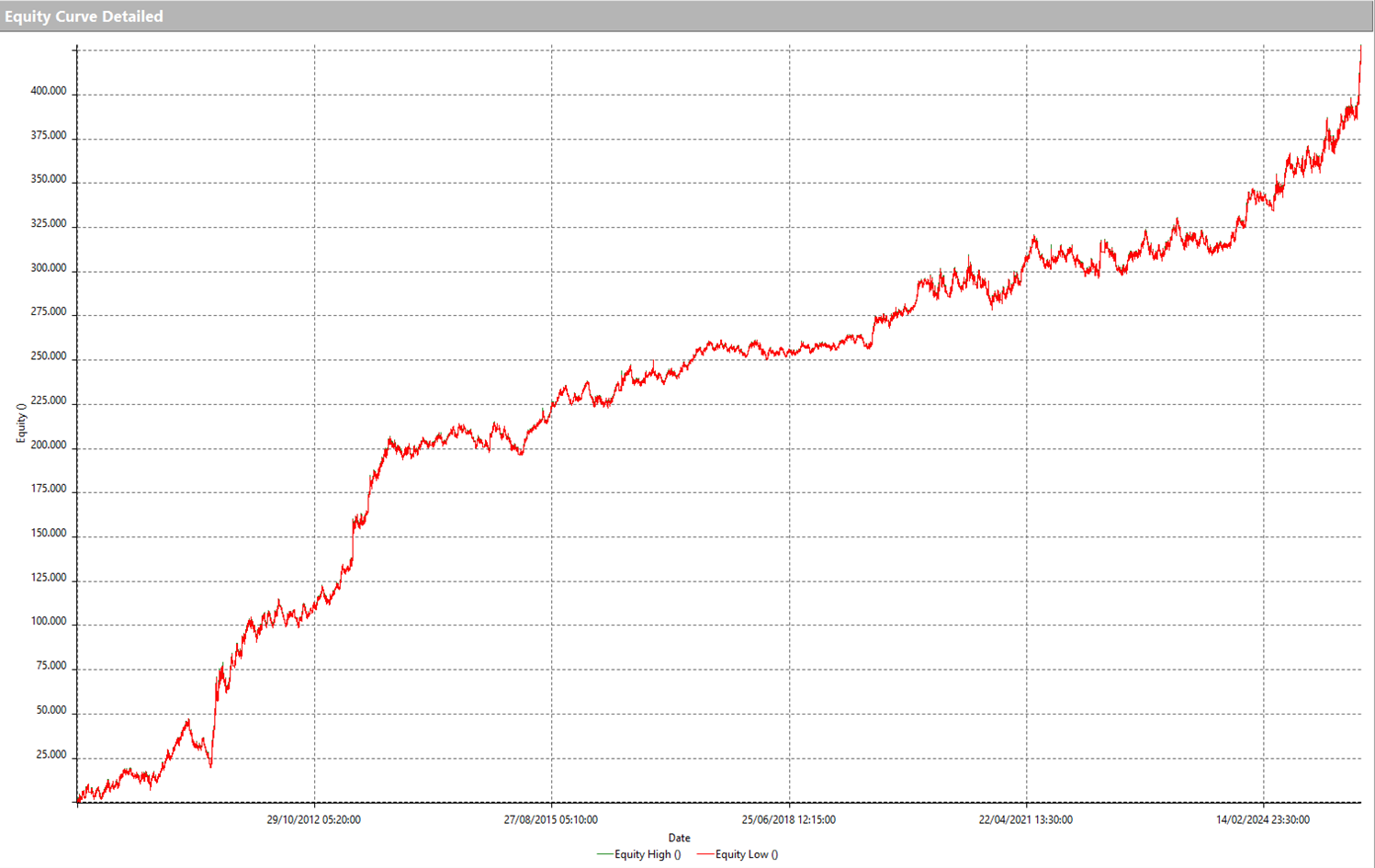The height and width of the screenshot is (868, 1375).
Task: Select the Equity High legend entry
Action: (648, 854)
